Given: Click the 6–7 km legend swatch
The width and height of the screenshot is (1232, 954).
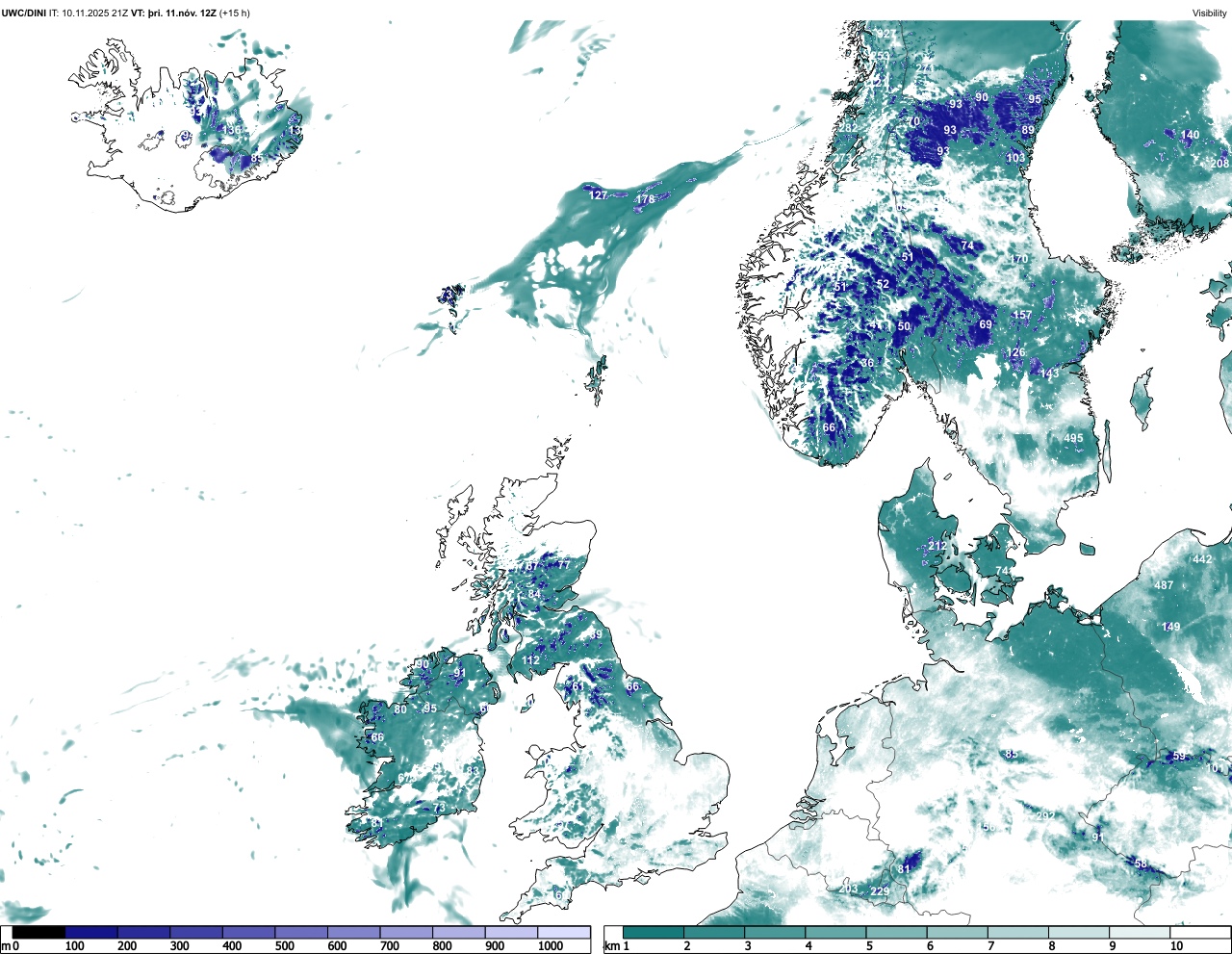Looking at the screenshot, I should [957, 932].
